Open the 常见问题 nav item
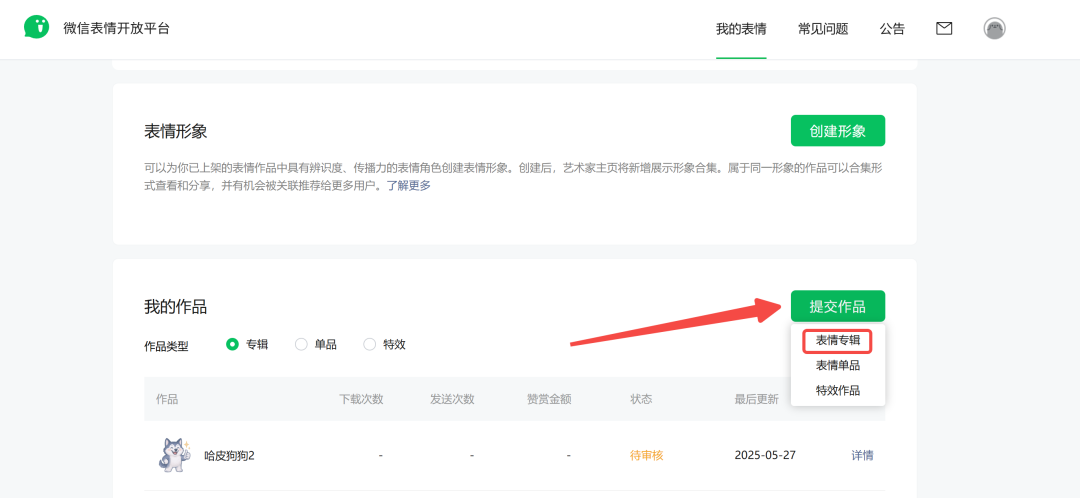This screenshot has width=1080, height=498. (823, 29)
